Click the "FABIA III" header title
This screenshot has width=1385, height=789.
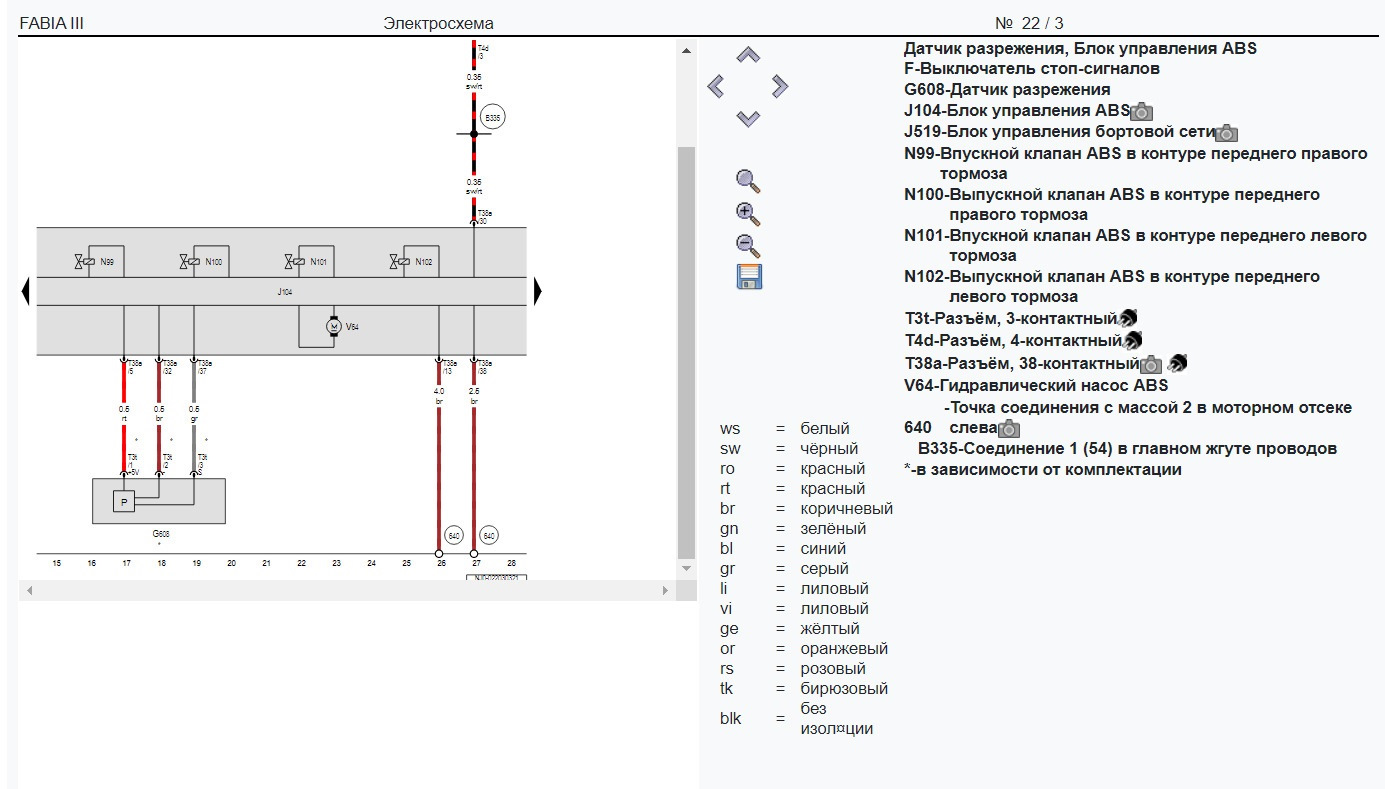[52, 23]
